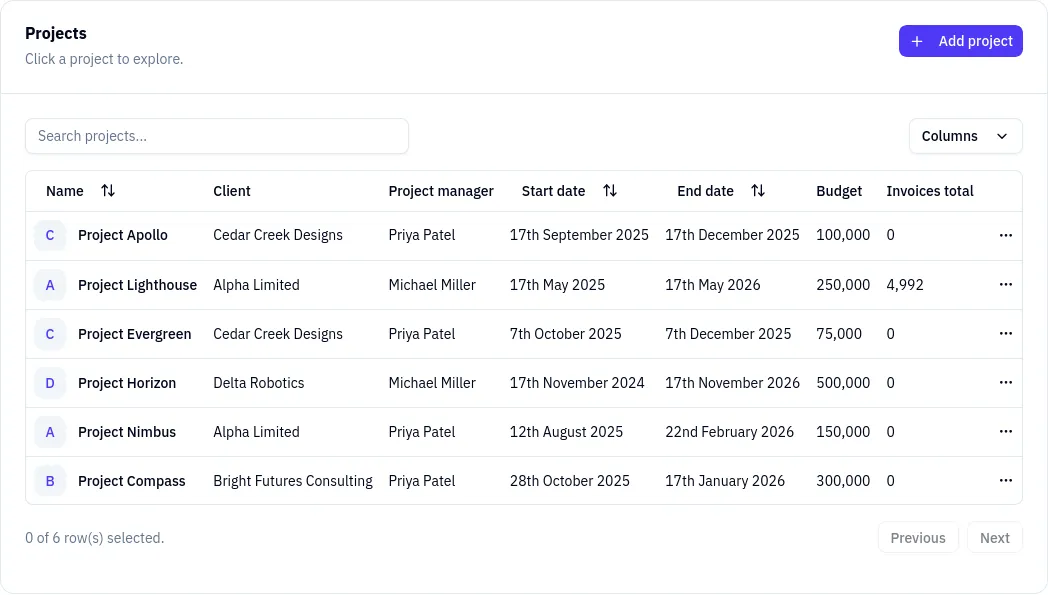Image resolution: width=1048 pixels, height=595 pixels.
Task: Open the actions menu for Project Nimbus
Action: click(x=1005, y=431)
